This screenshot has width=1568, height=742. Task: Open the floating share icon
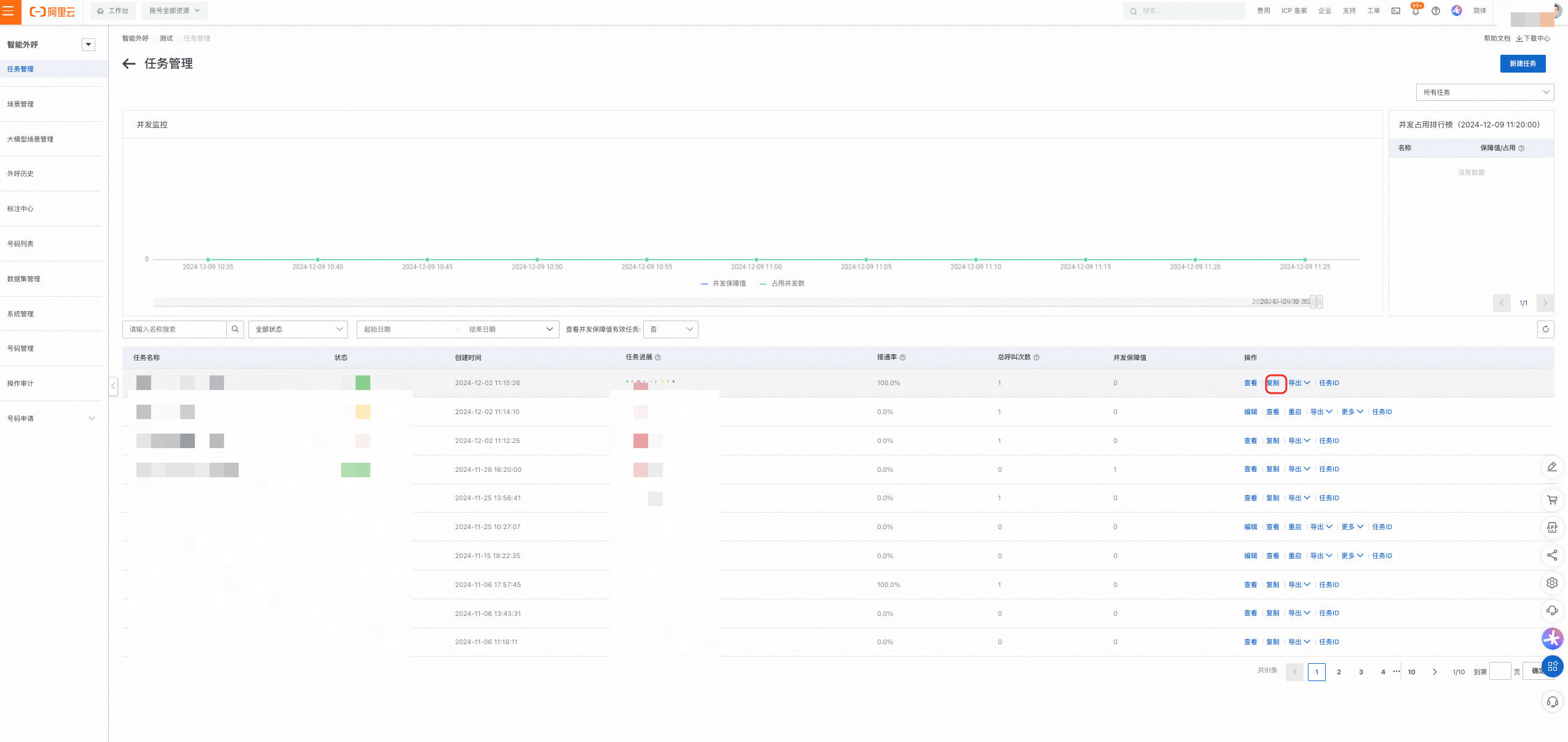(x=1552, y=556)
